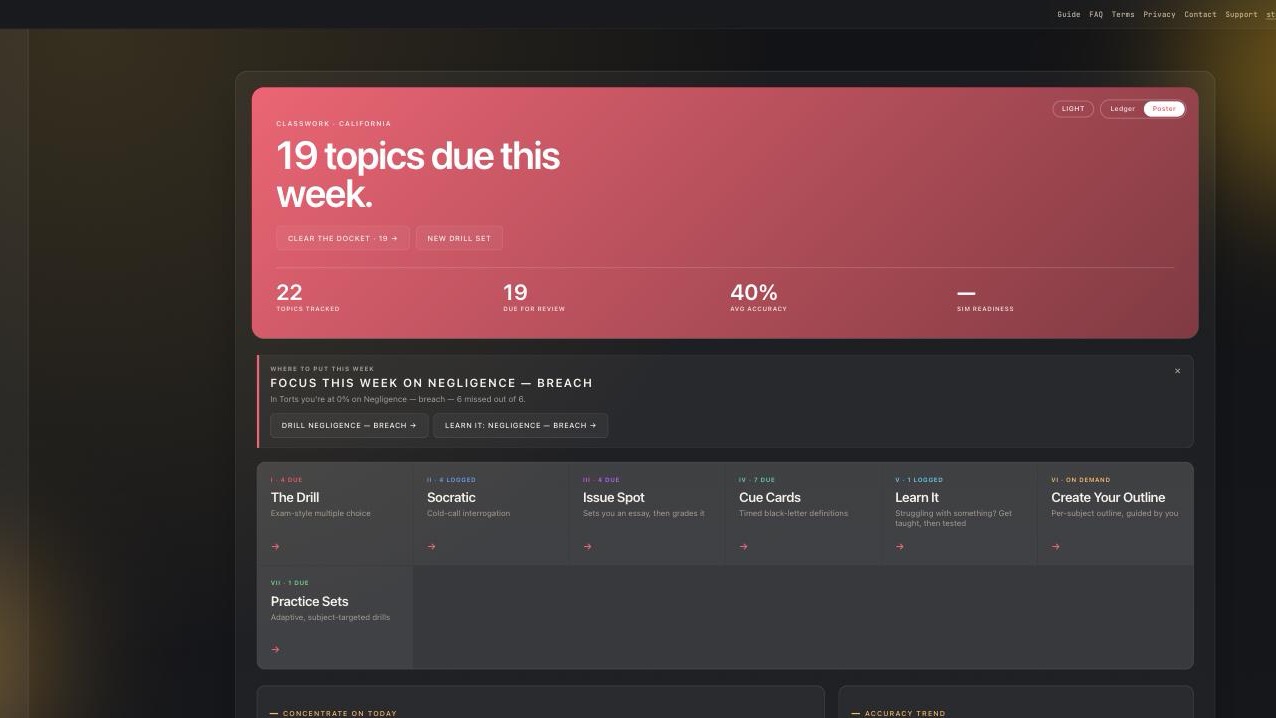
Task: Toggle the LIGHT theme button
Action: 1073,109
